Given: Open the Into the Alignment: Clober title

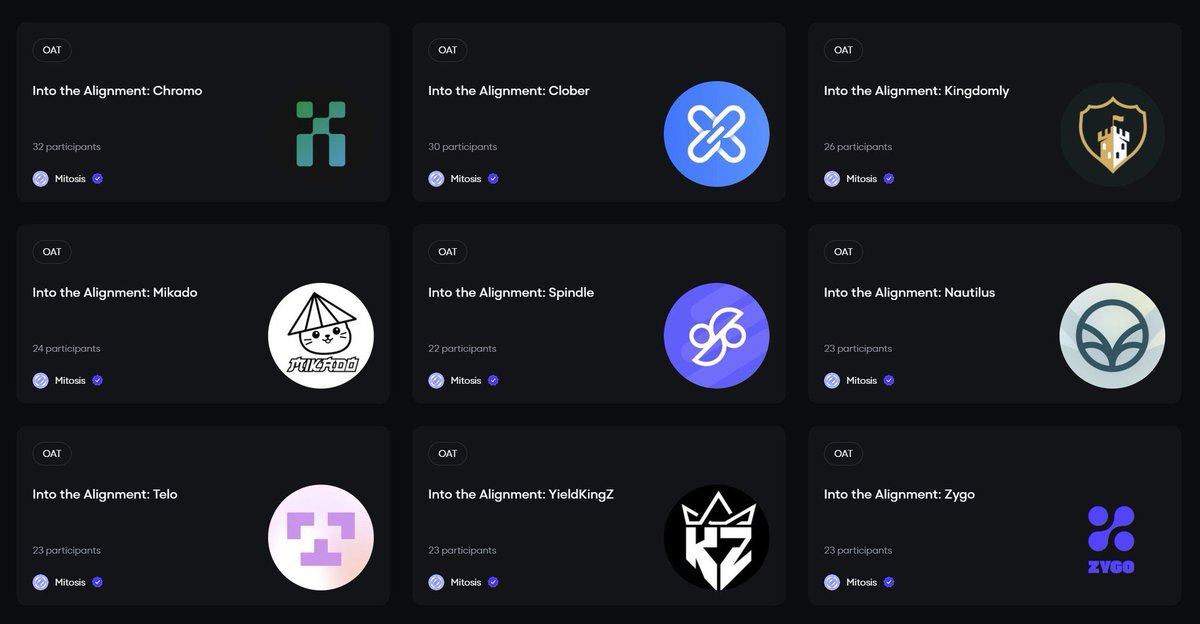Looking at the screenshot, I should (x=509, y=91).
